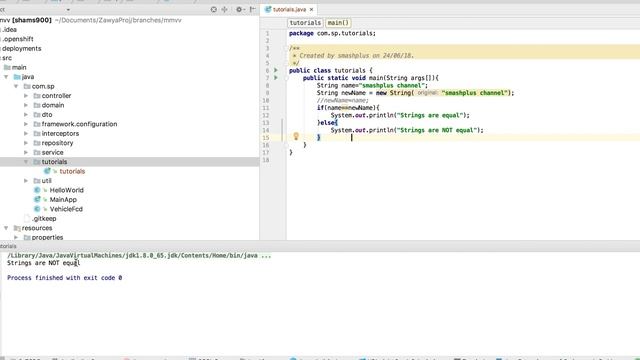
Task: Click the 'package com.sp.tutorials;' code line
Action: tap(332, 33)
